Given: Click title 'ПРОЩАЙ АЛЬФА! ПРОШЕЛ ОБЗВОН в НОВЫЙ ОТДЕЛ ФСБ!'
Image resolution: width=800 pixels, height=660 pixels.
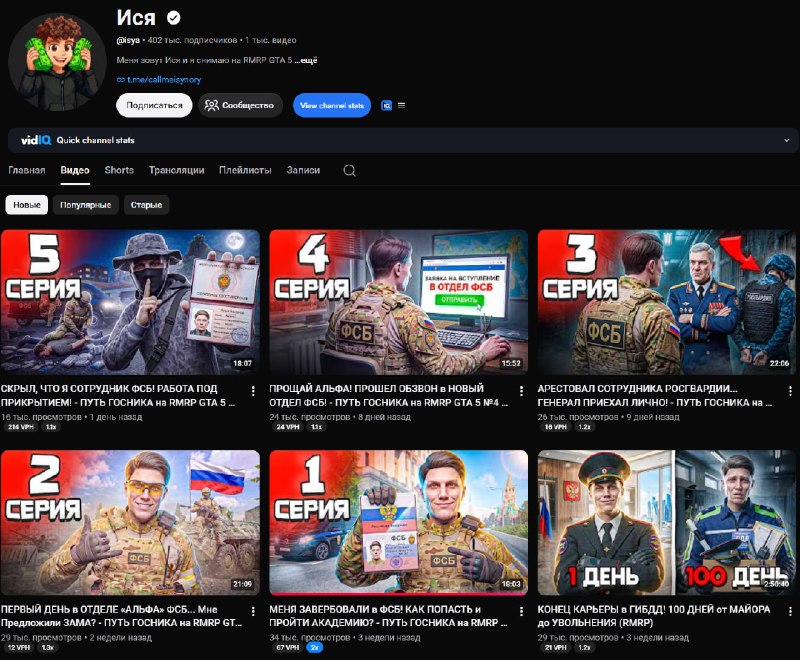Looking at the screenshot, I should [x=389, y=395].
